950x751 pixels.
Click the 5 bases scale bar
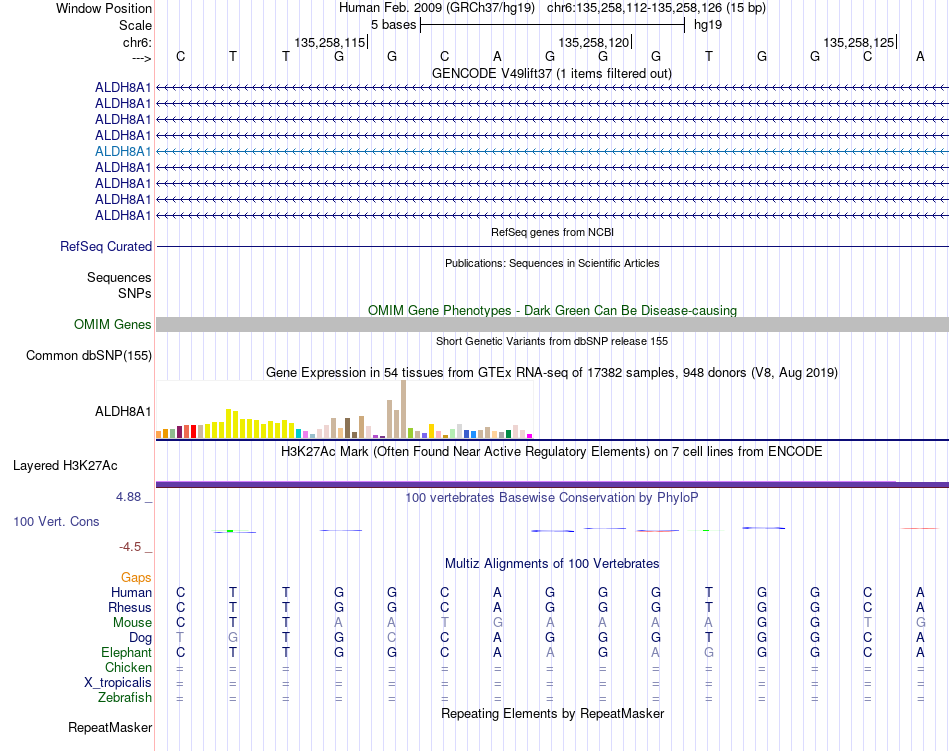pyautogui.click(x=553, y=25)
